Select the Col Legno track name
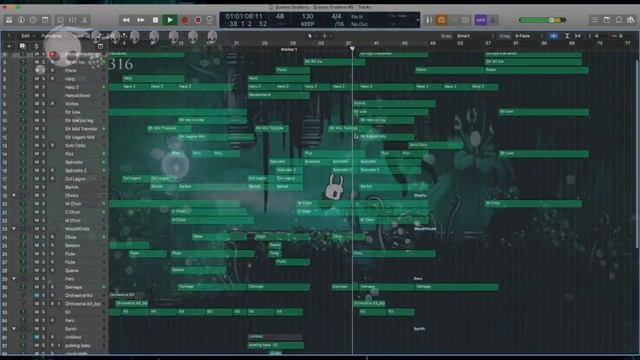The width and height of the screenshot is (640, 360). (76, 179)
